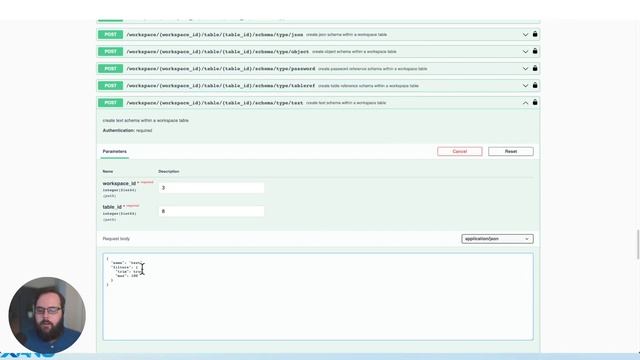Select the Parameters tab

click(115, 151)
